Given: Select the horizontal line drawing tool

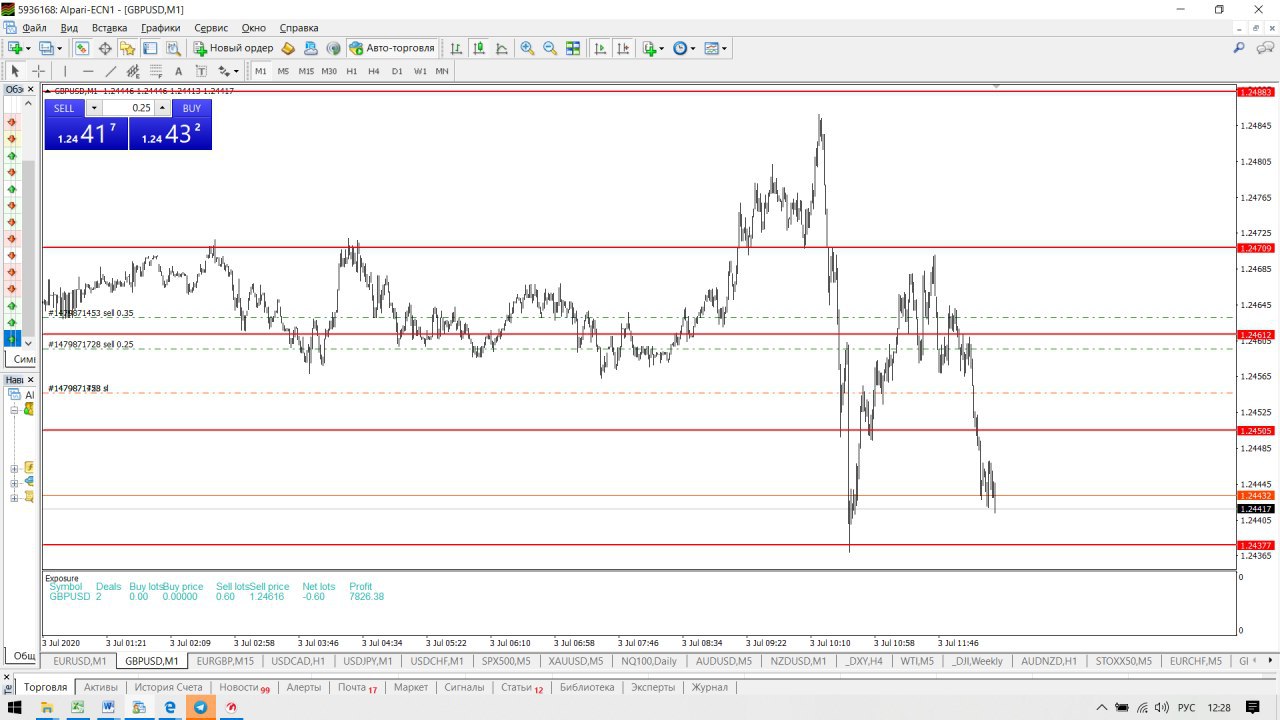Looking at the screenshot, I should click(88, 71).
